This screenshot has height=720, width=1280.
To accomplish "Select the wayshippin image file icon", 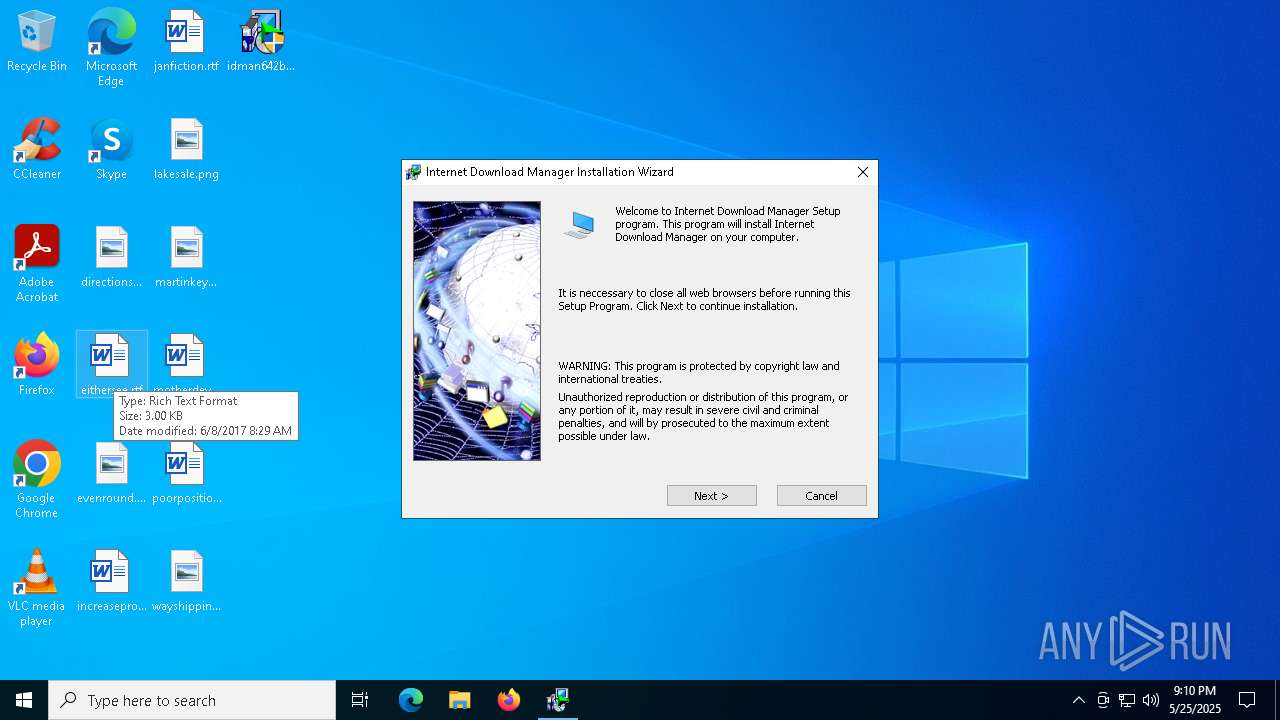I will pos(186,582).
